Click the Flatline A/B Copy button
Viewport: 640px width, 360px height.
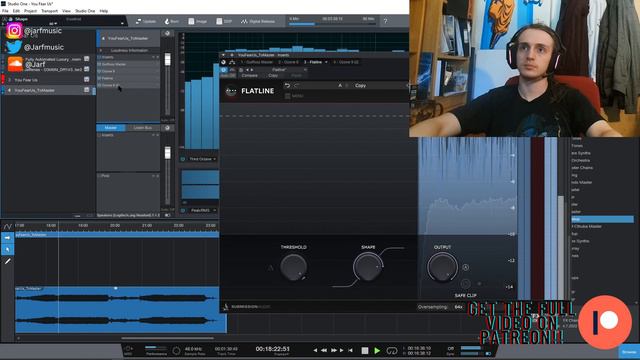(360, 85)
